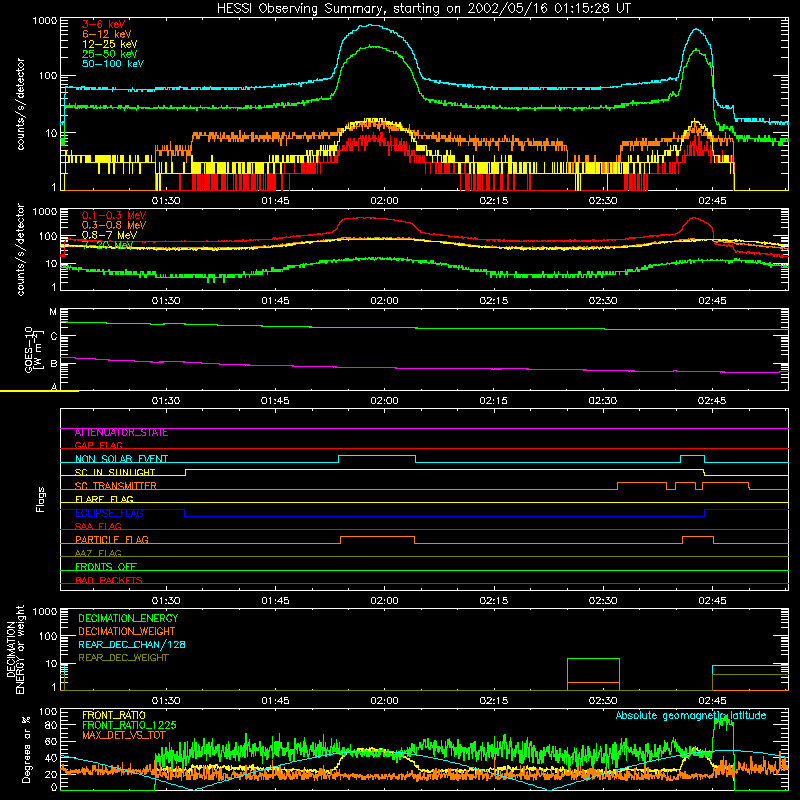800x800 pixels.
Task: Click the green FRONTS_OFF label
Action: pyautogui.click(x=106, y=566)
